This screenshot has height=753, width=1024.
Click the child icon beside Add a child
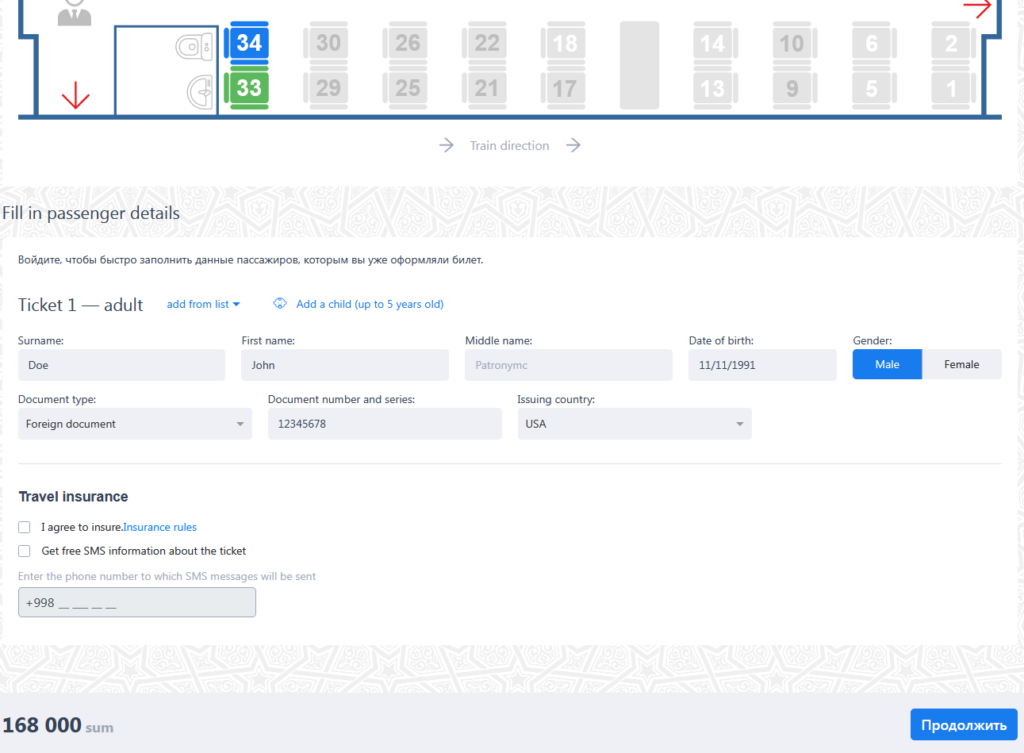pyautogui.click(x=281, y=304)
